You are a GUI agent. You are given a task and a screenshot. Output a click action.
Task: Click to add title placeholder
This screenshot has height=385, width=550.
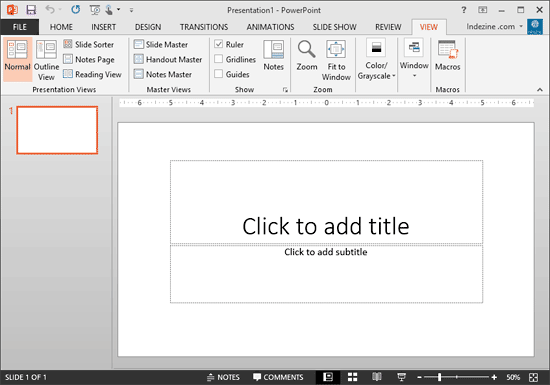tap(326, 202)
